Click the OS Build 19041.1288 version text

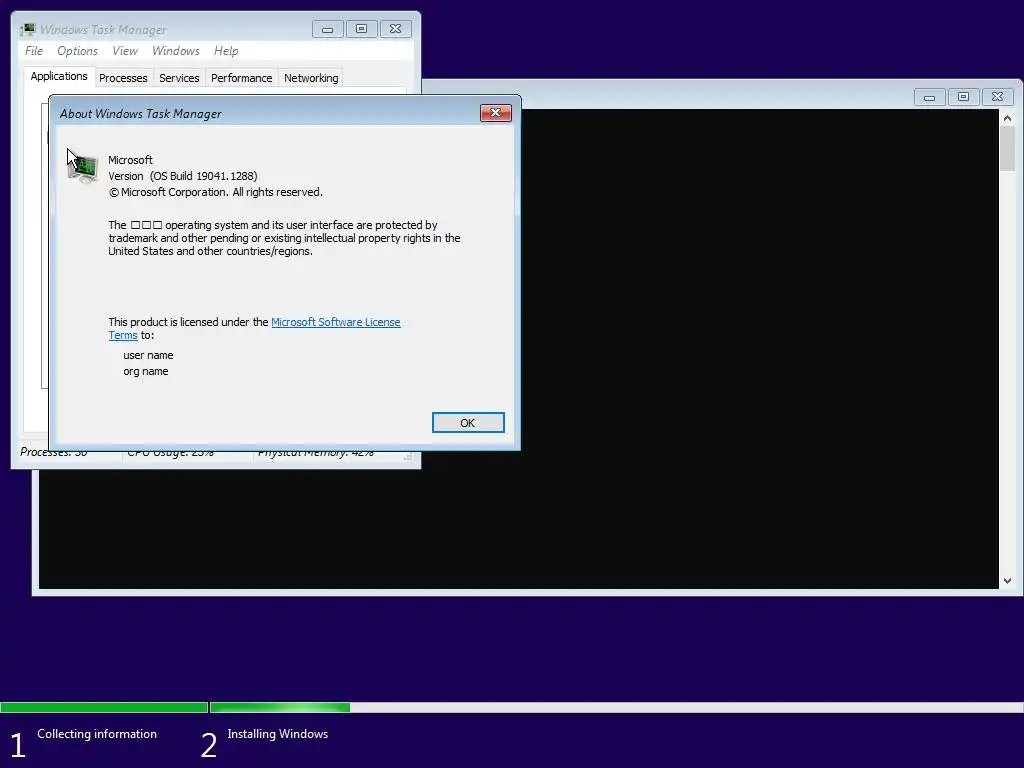tap(183, 176)
